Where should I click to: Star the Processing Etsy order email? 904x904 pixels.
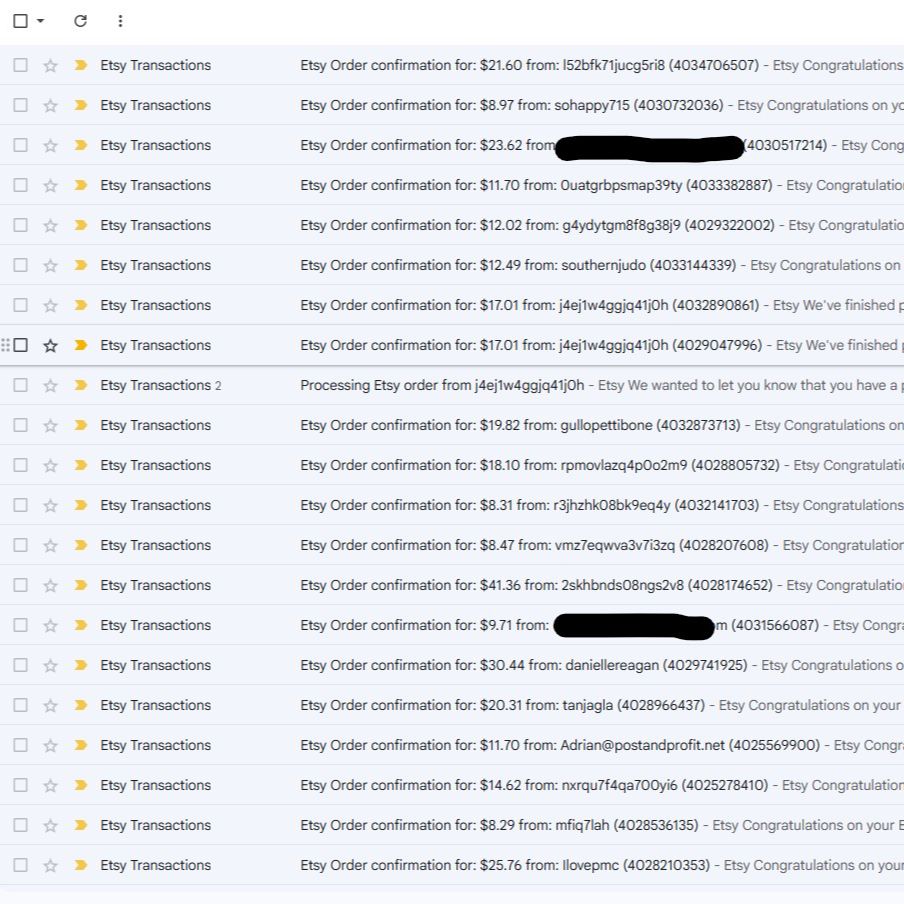coord(51,385)
